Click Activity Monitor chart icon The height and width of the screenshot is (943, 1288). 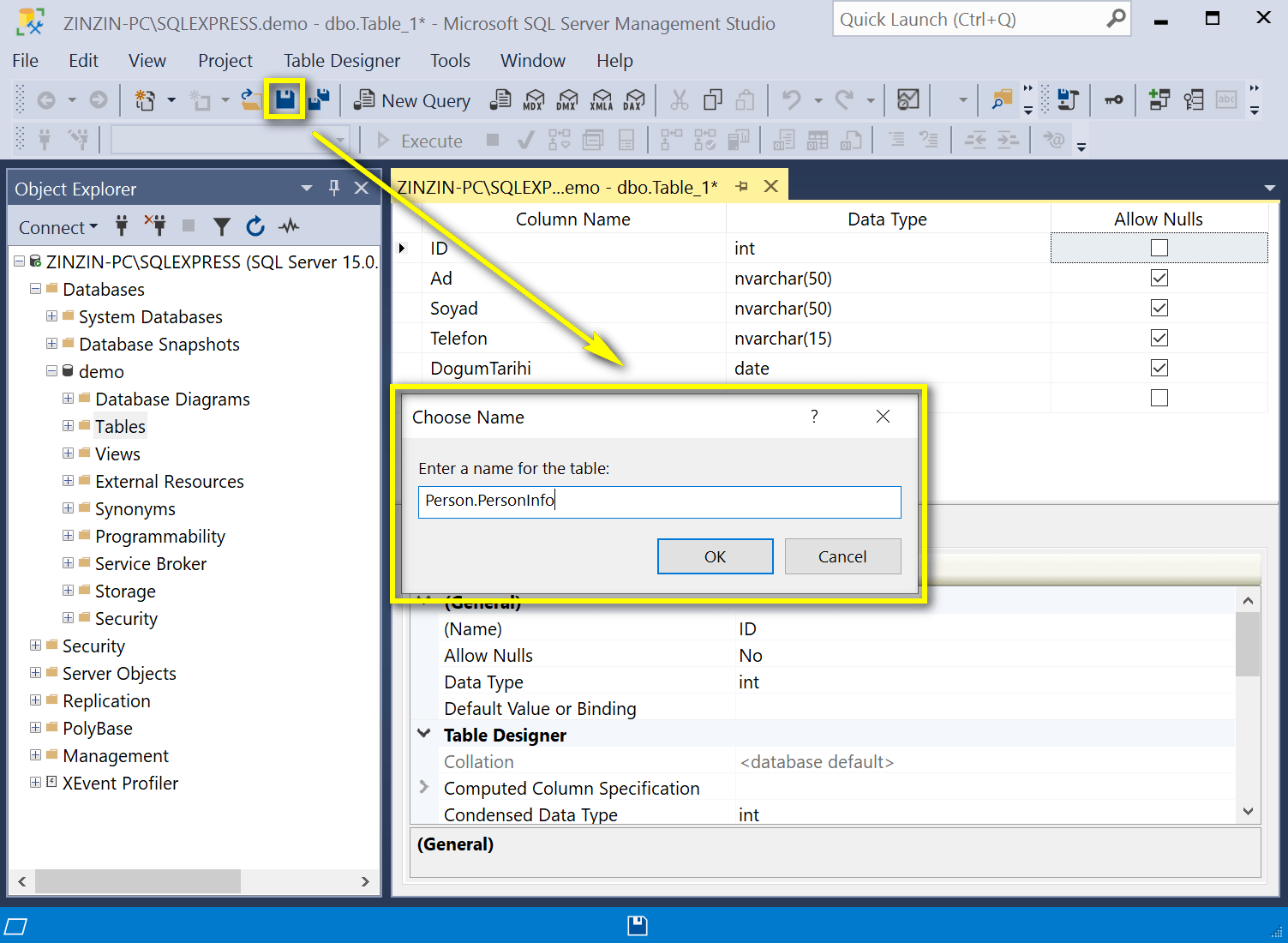coord(908,99)
